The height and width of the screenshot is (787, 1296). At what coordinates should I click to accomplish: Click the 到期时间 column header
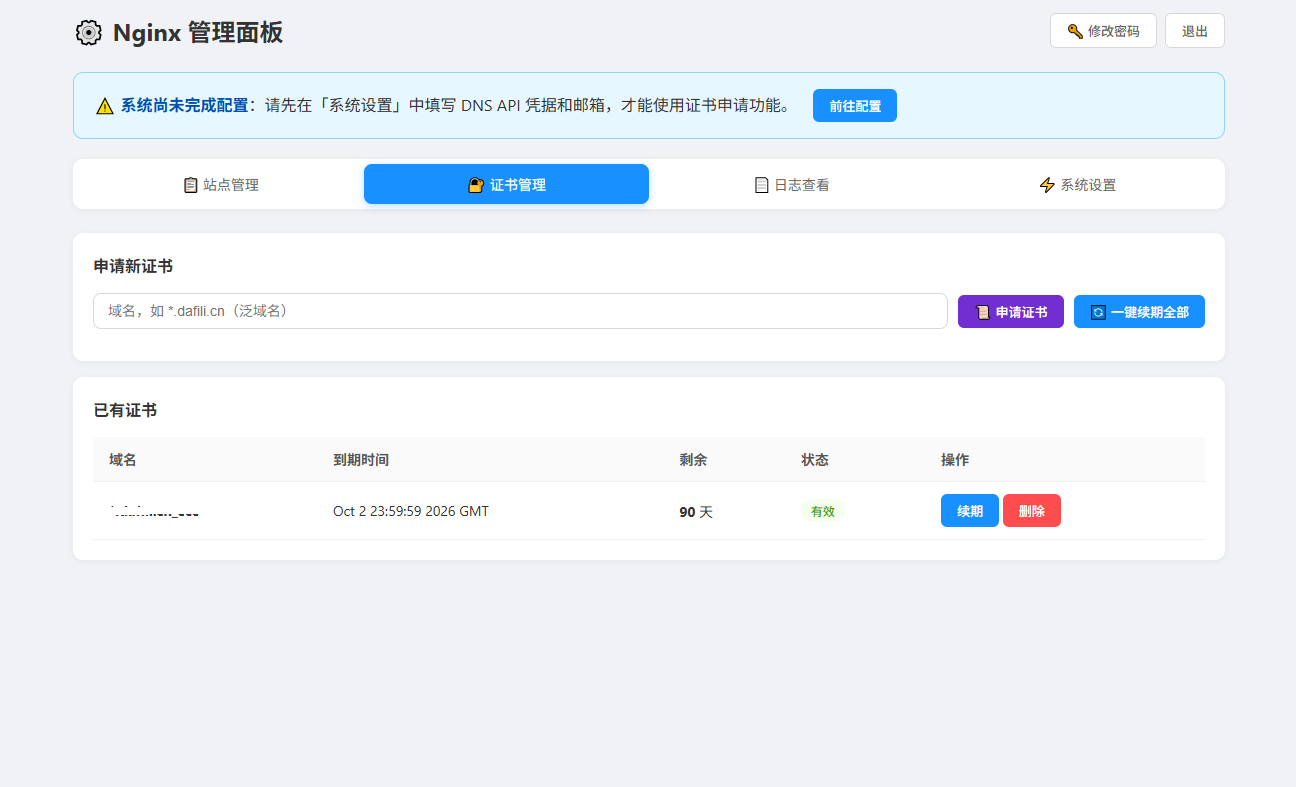coord(361,460)
